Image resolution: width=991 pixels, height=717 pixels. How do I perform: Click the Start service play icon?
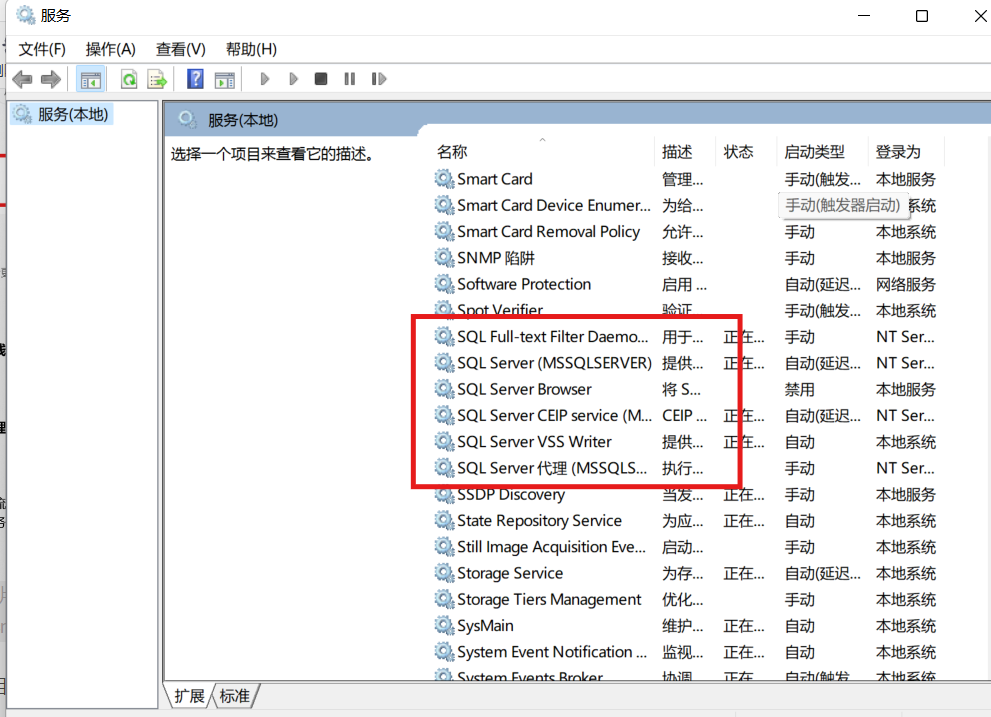[x=265, y=79]
